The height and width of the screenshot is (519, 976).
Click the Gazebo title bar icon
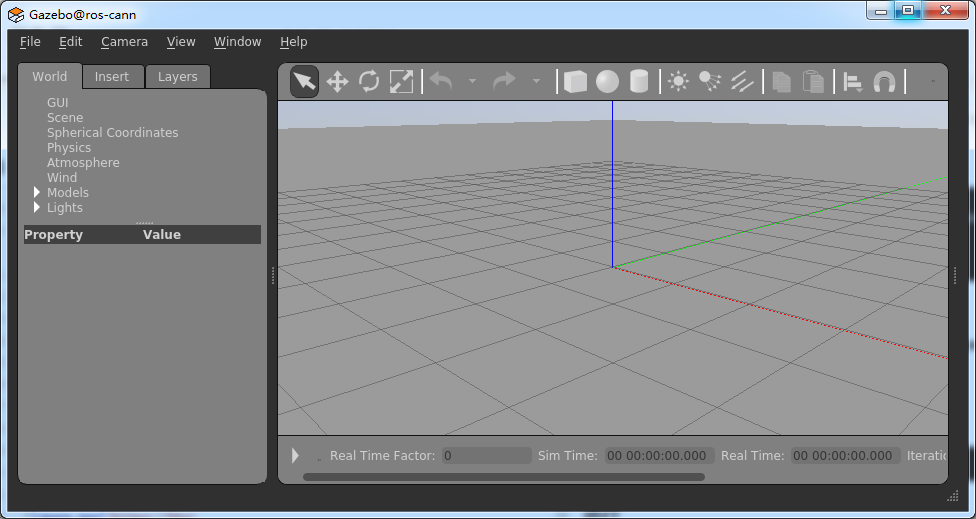coord(16,14)
